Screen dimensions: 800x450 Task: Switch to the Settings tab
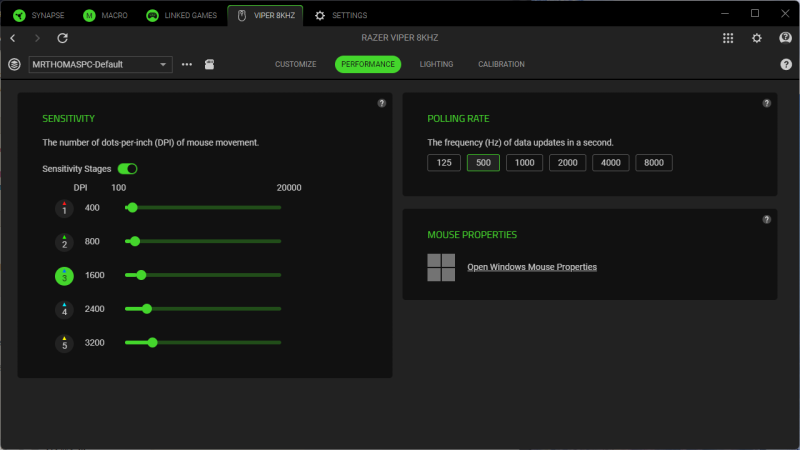(x=341, y=15)
